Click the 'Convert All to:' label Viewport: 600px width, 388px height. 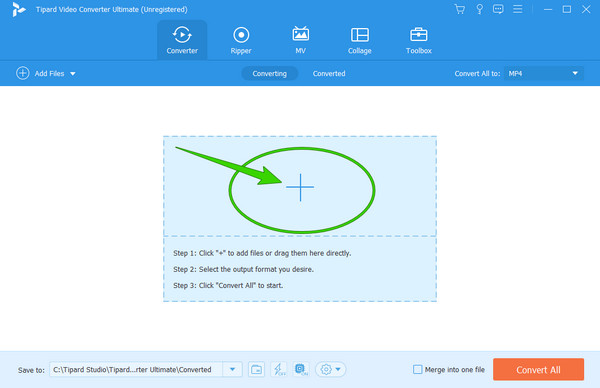(477, 73)
